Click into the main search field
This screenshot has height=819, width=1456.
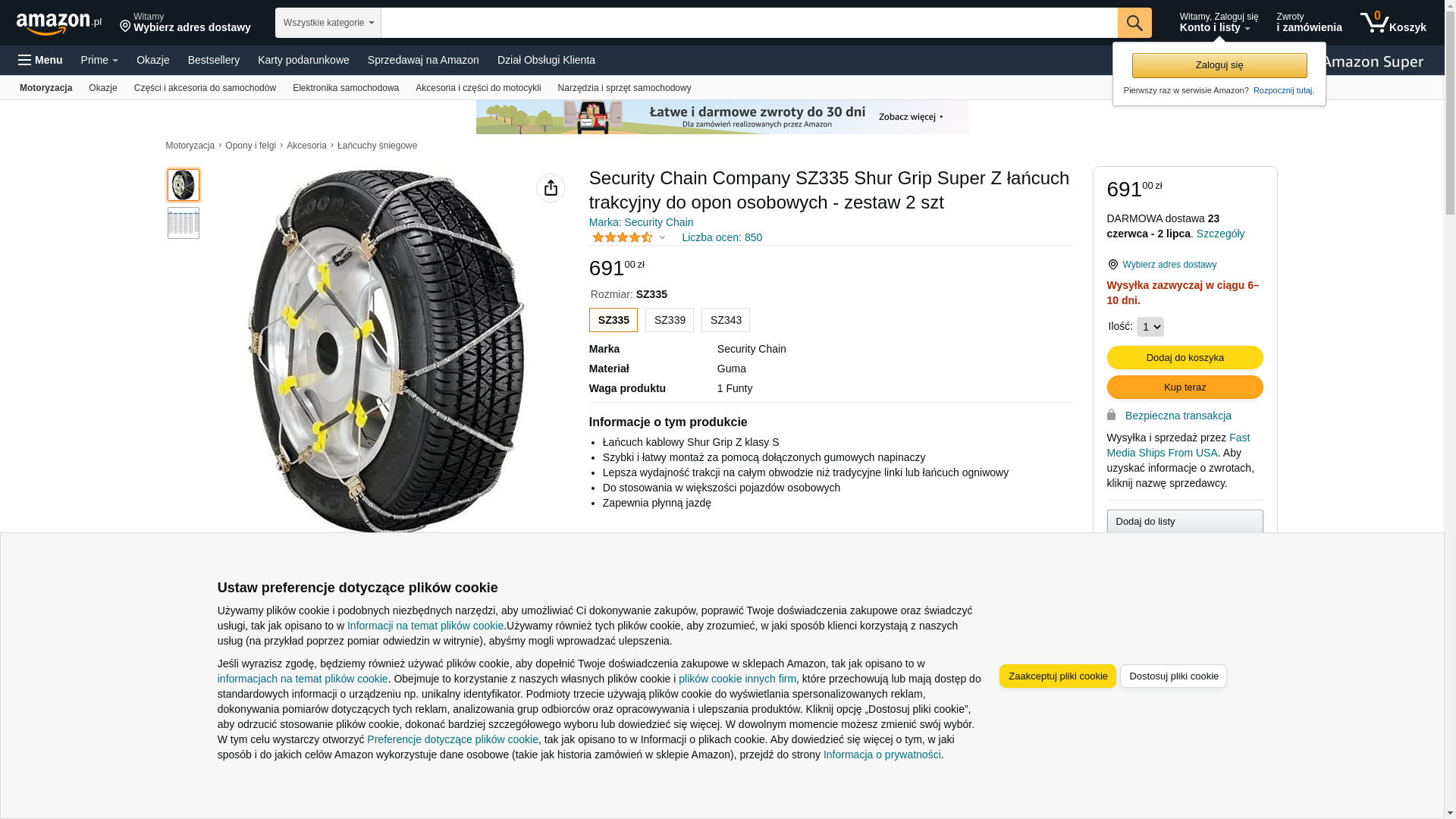point(748,23)
